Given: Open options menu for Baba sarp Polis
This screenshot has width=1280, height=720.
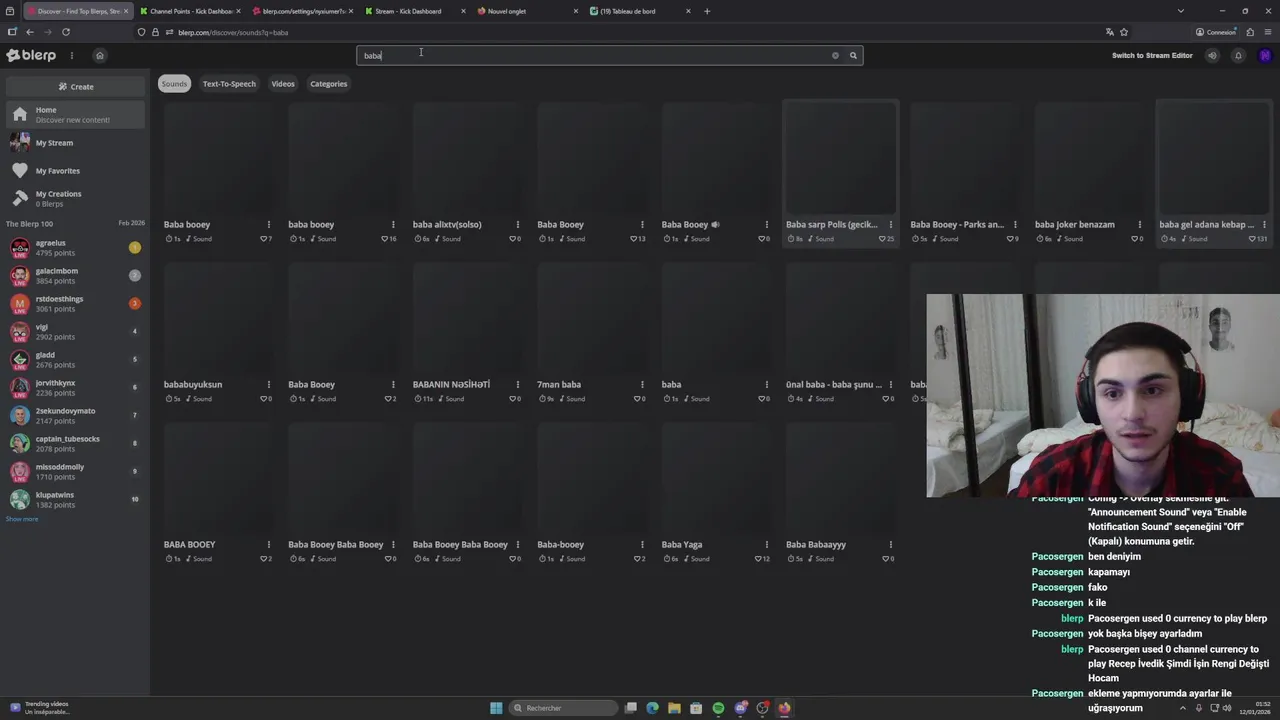Looking at the screenshot, I should pos(890,224).
